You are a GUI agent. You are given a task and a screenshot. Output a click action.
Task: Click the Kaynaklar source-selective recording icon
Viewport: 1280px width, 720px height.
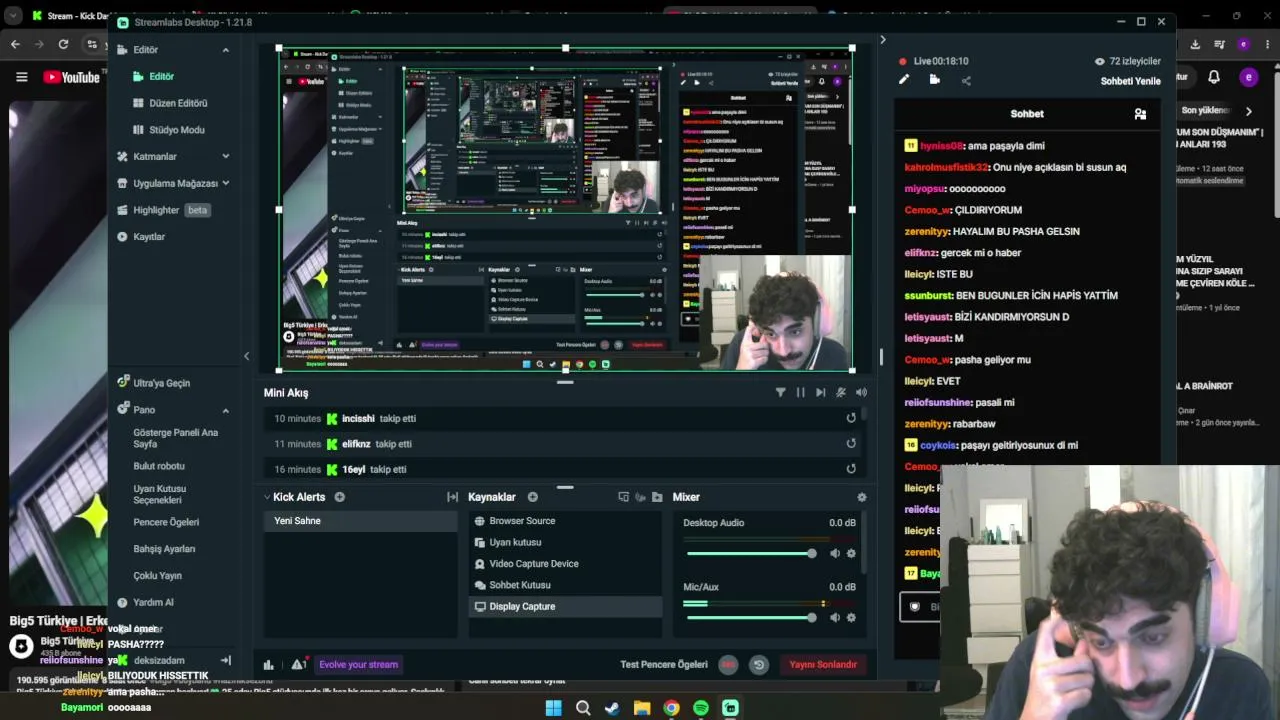[624, 497]
